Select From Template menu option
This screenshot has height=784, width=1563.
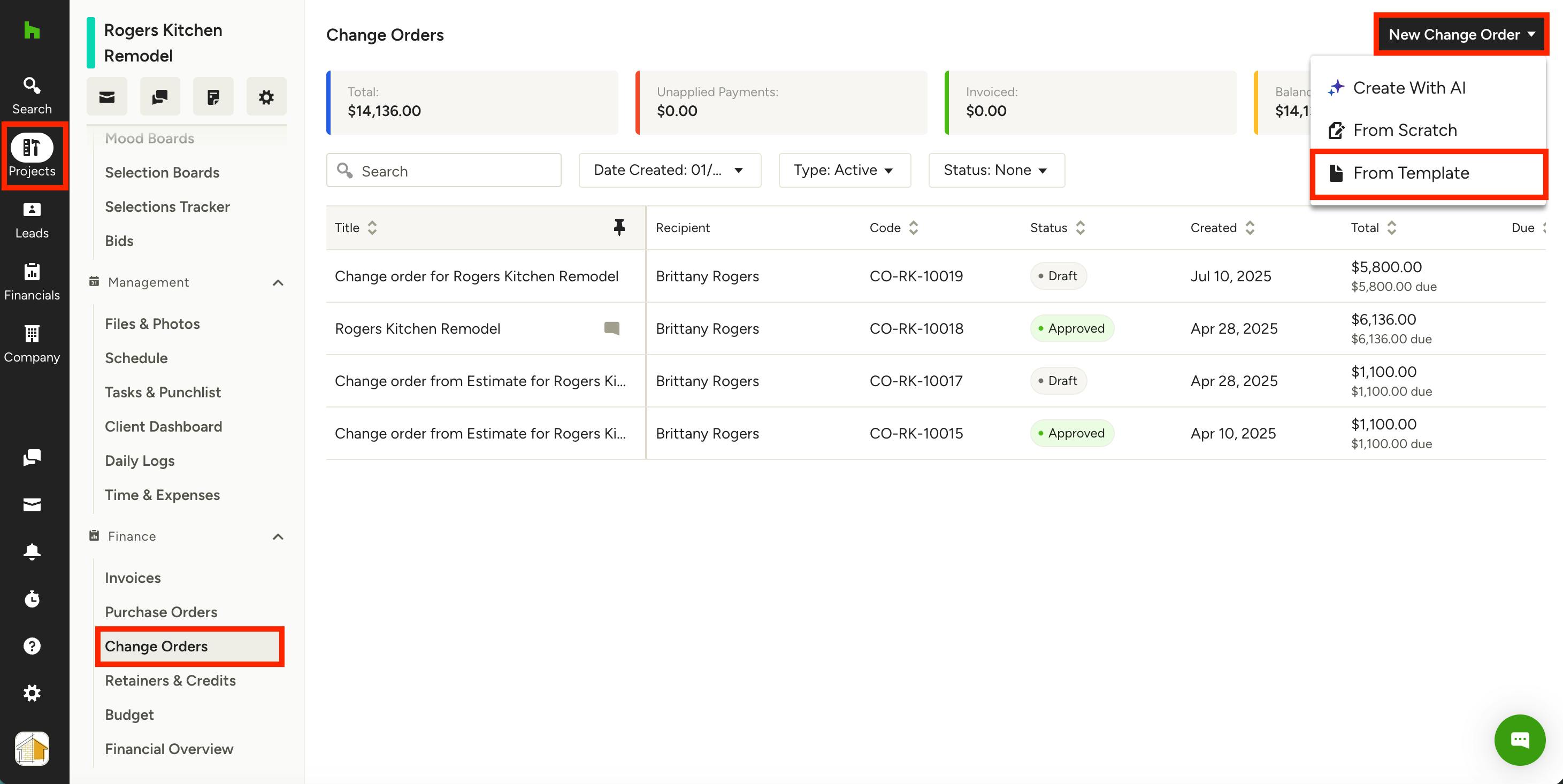pyautogui.click(x=1410, y=173)
